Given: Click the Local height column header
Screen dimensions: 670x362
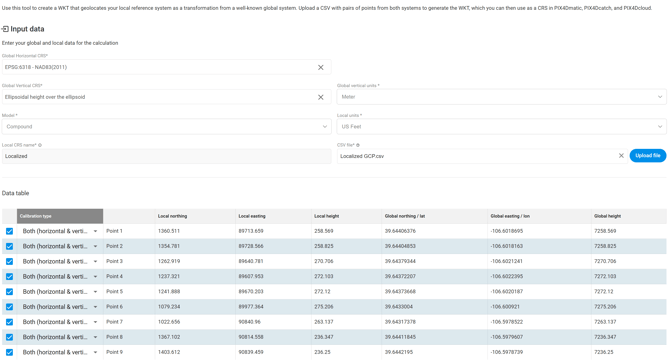Looking at the screenshot, I should [x=347, y=216].
